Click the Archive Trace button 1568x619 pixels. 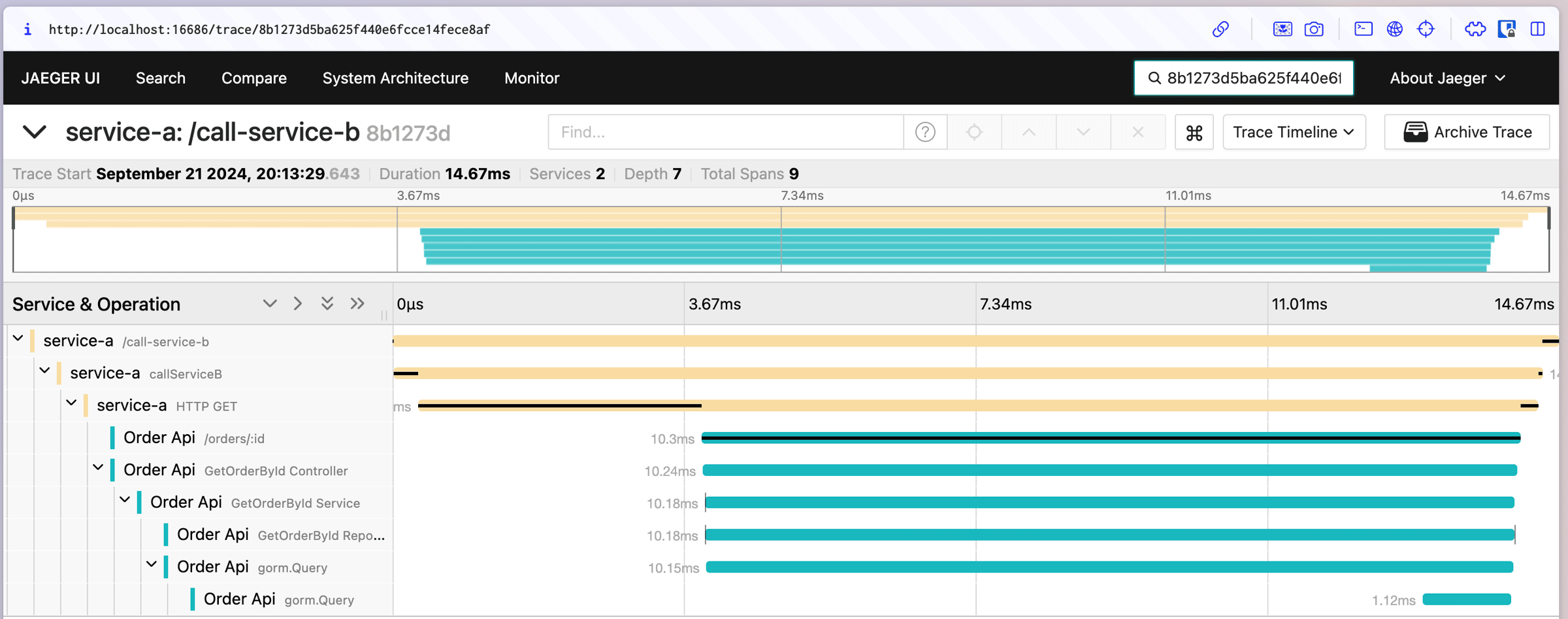[1467, 132]
